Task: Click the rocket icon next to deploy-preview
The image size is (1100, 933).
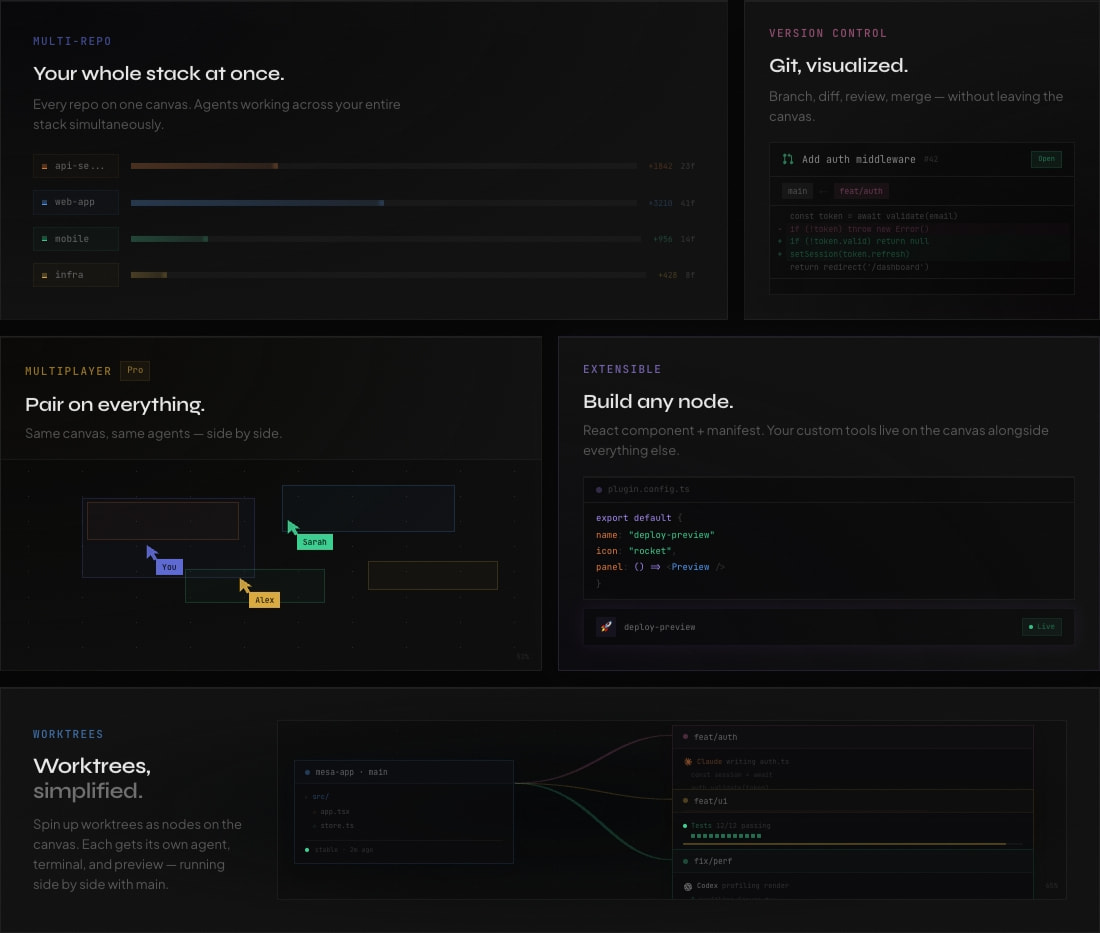Action: point(606,626)
